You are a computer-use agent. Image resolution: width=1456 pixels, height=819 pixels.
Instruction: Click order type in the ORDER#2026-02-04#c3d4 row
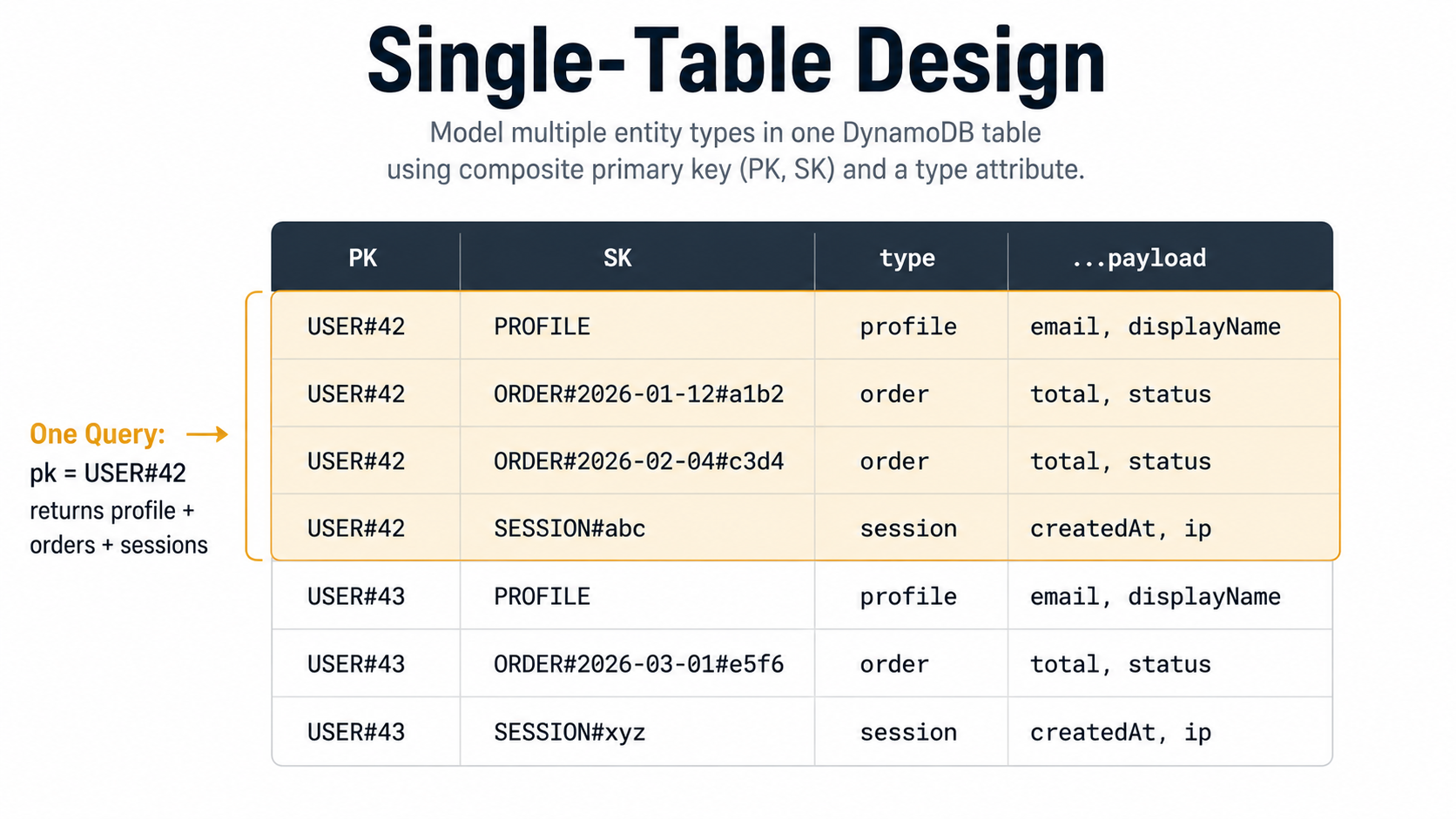point(894,461)
